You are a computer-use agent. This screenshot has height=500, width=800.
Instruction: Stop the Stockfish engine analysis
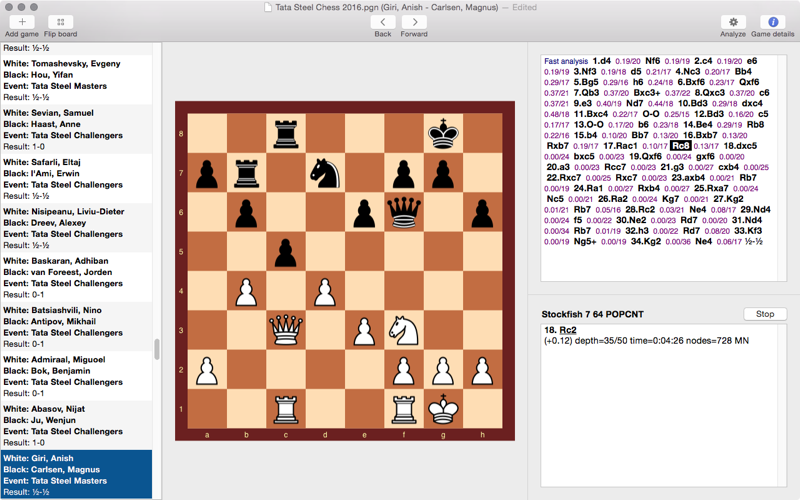[765, 314]
